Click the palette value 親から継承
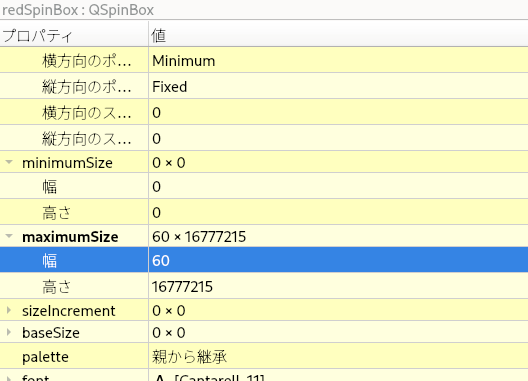 tap(190, 356)
